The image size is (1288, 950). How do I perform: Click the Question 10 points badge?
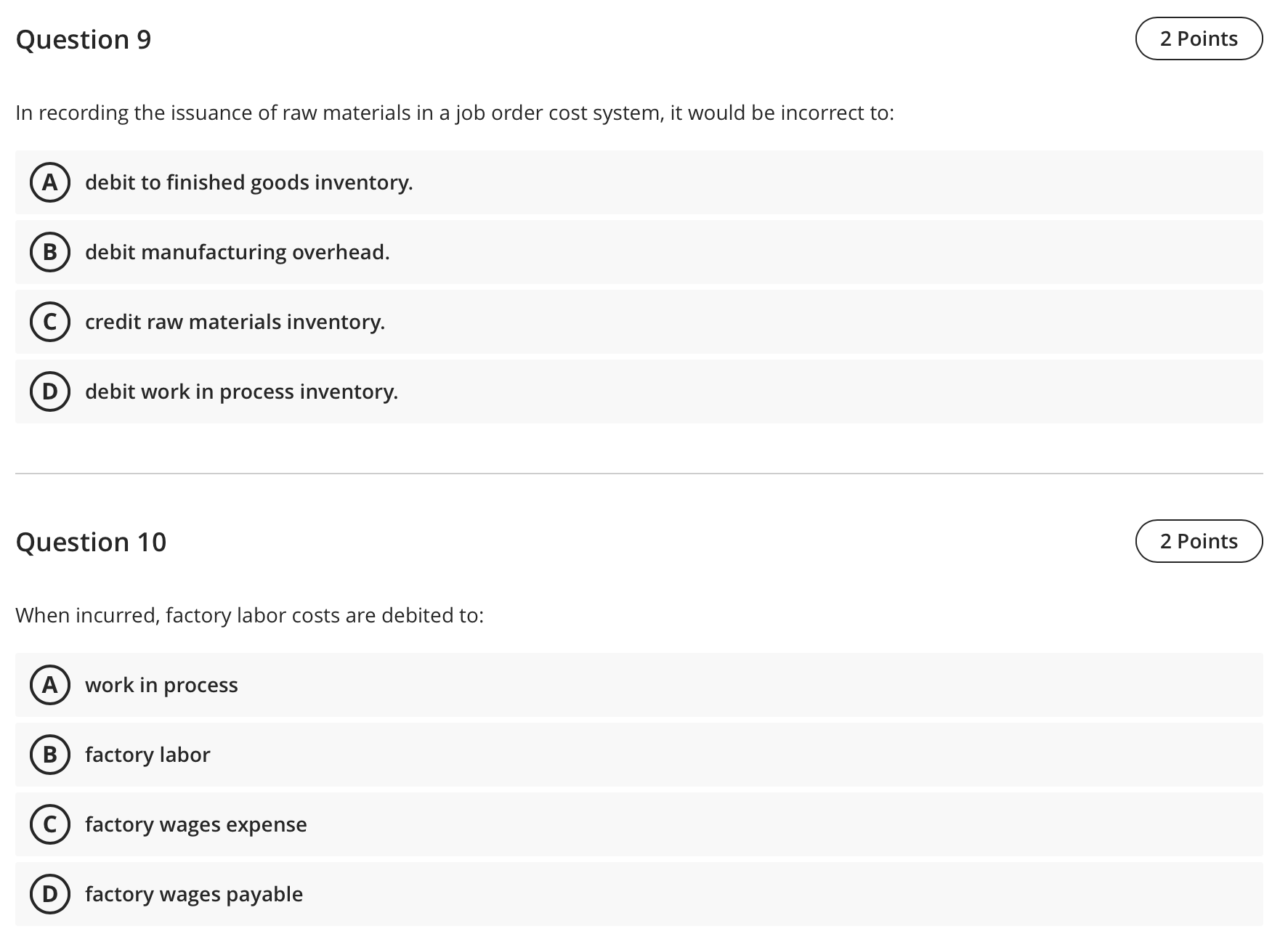click(x=1199, y=541)
